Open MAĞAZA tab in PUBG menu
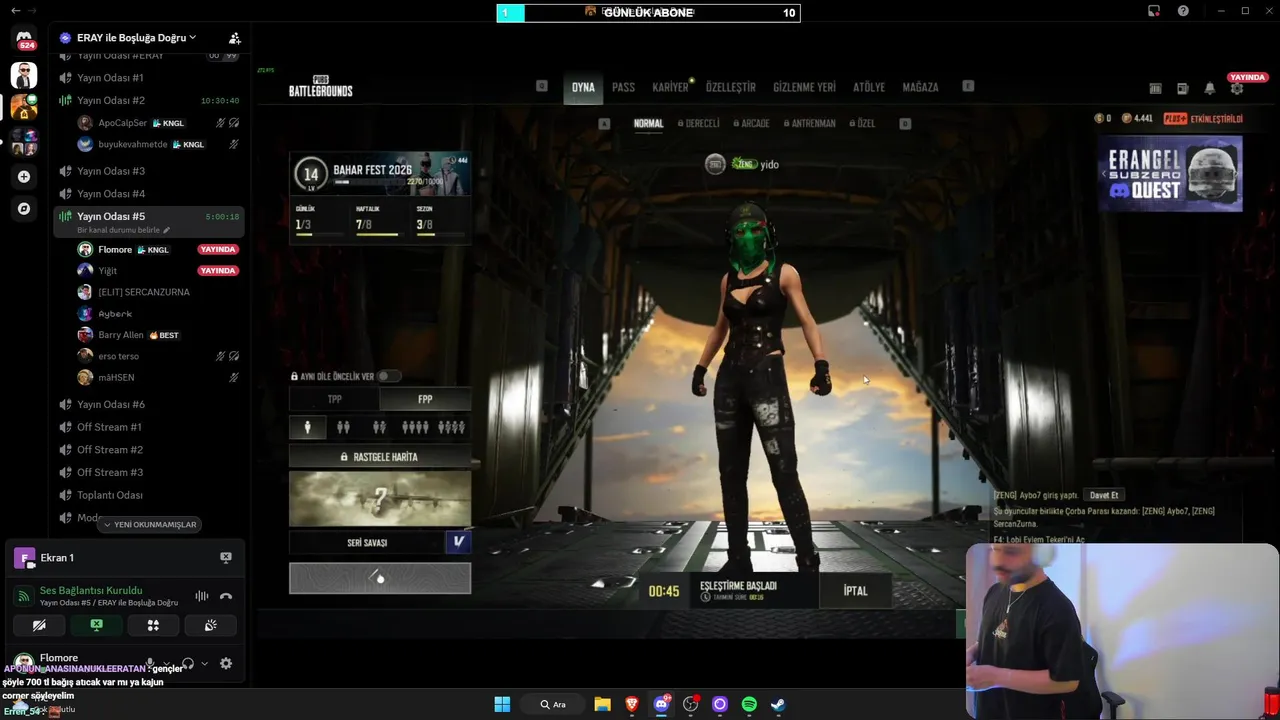Viewport: 1280px width, 720px height. (920, 87)
